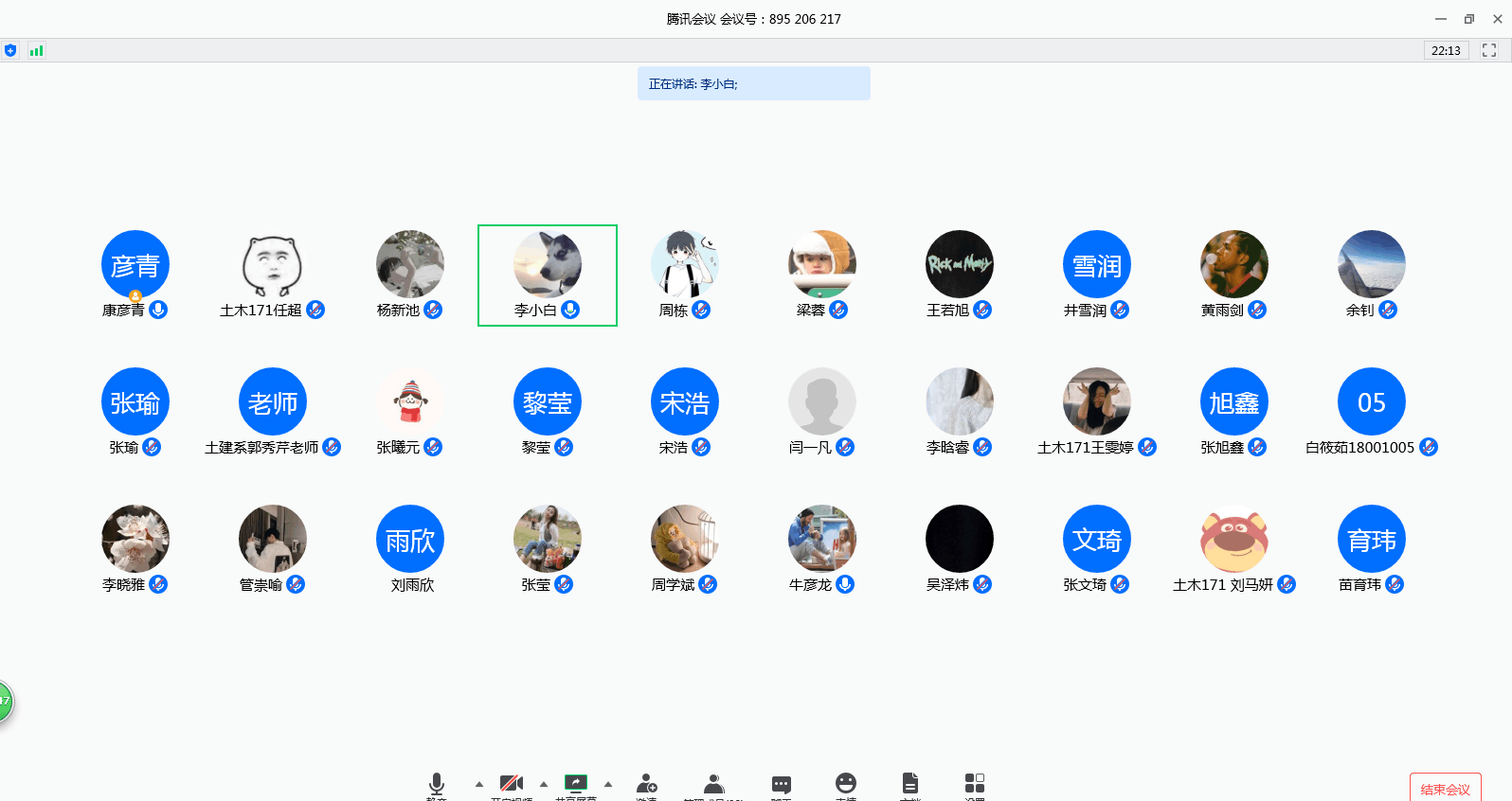This screenshot has height=801, width=1512.
Task: Turn on video with the camera icon
Action: [x=512, y=784]
